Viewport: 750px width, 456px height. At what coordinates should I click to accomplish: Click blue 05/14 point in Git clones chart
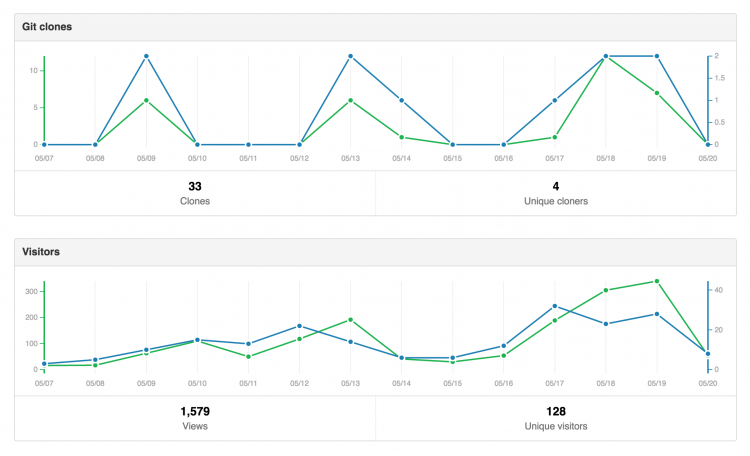click(x=402, y=100)
